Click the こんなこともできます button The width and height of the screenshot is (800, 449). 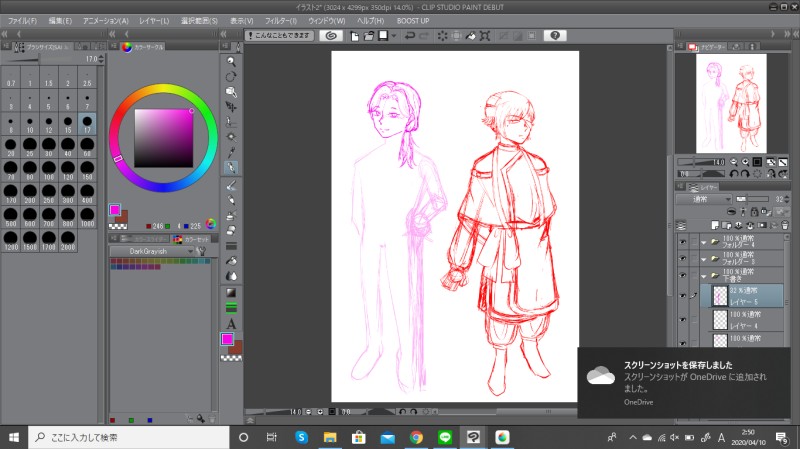pyautogui.click(x=280, y=35)
